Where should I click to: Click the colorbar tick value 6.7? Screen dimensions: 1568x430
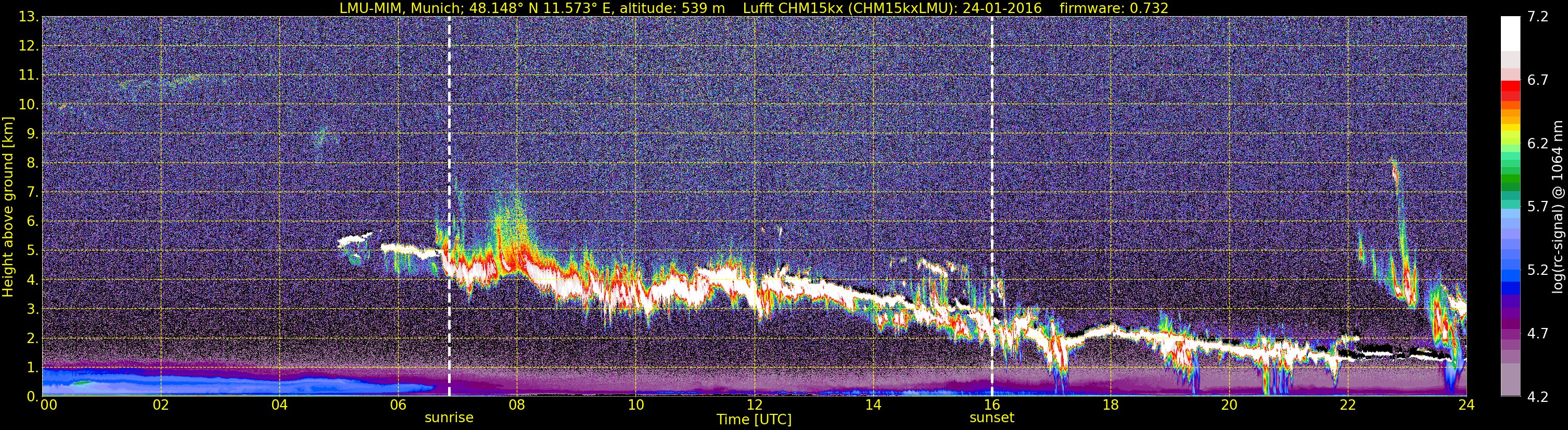click(1538, 80)
